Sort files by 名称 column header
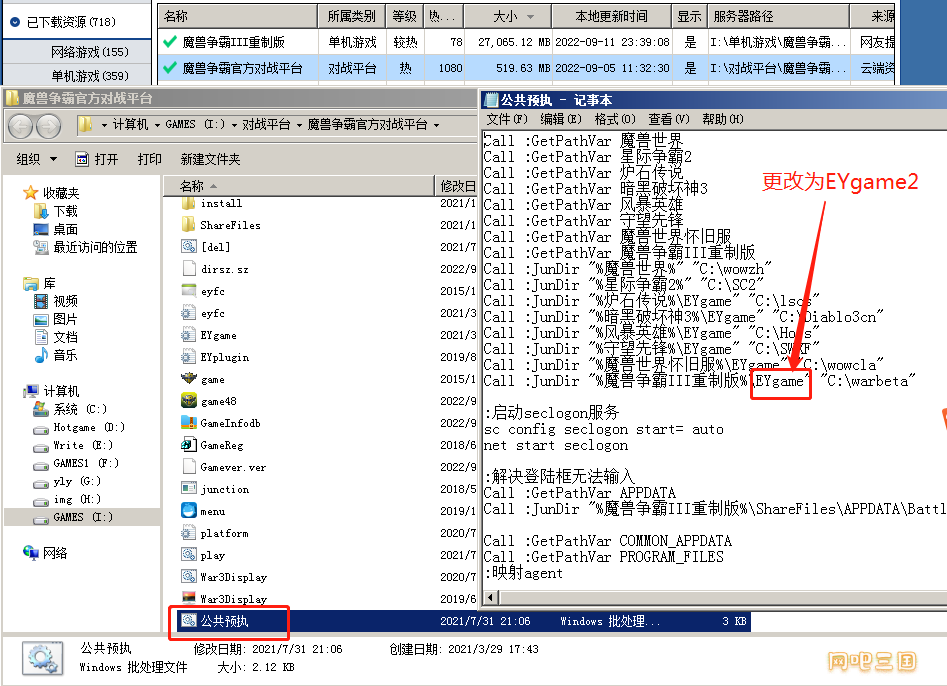 tap(298, 186)
